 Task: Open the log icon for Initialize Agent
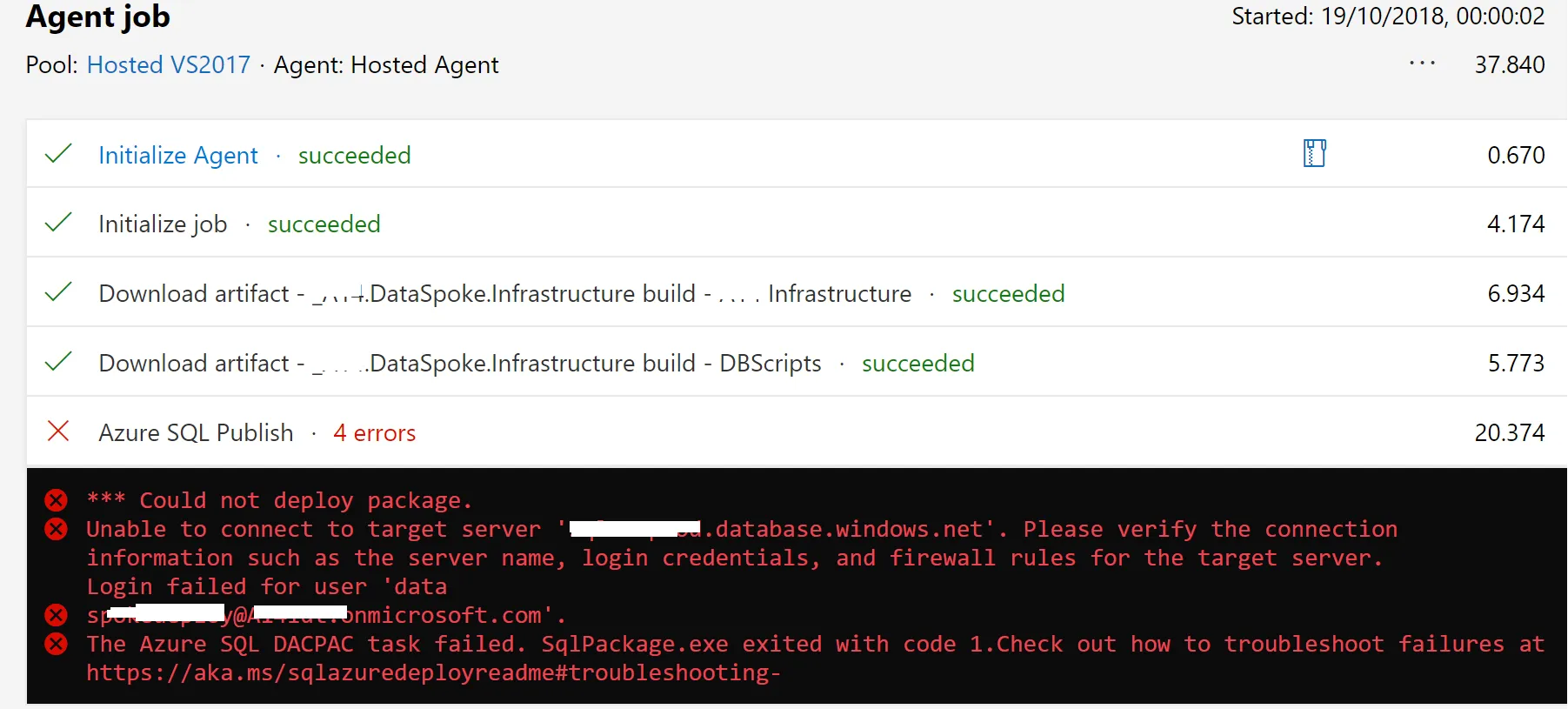click(1314, 154)
